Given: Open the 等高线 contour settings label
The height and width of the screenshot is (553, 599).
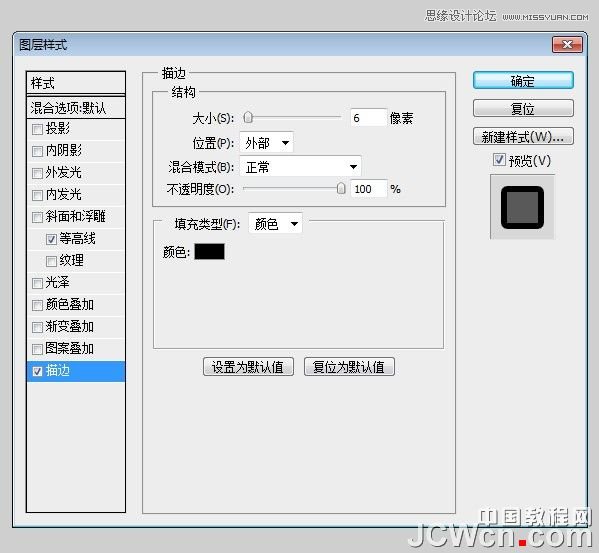Looking at the screenshot, I should 77,239.
